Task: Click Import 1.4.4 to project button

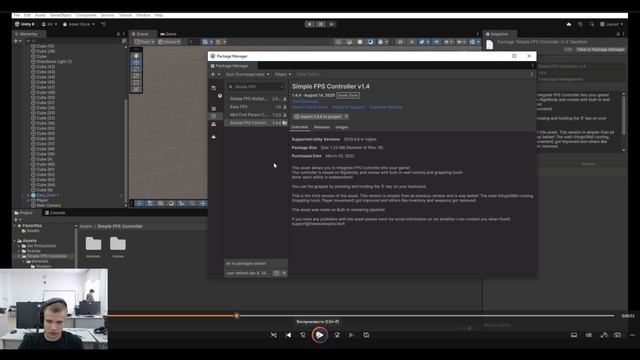Action: coord(318,116)
